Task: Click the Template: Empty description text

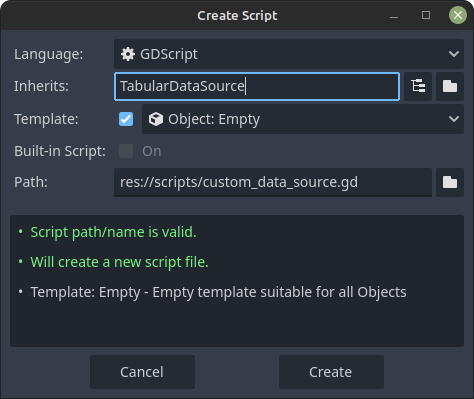Action: pos(218,292)
